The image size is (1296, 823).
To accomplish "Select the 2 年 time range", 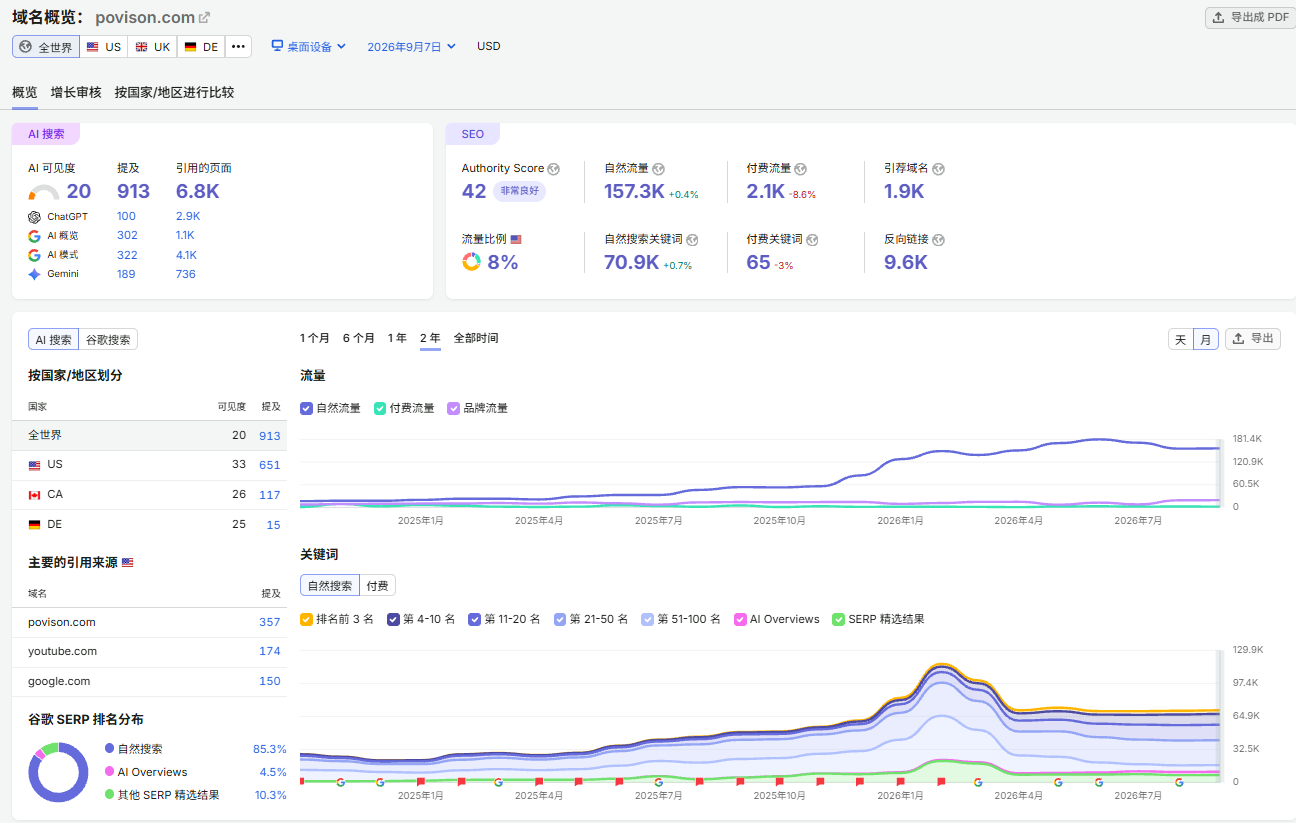I will click(430, 338).
